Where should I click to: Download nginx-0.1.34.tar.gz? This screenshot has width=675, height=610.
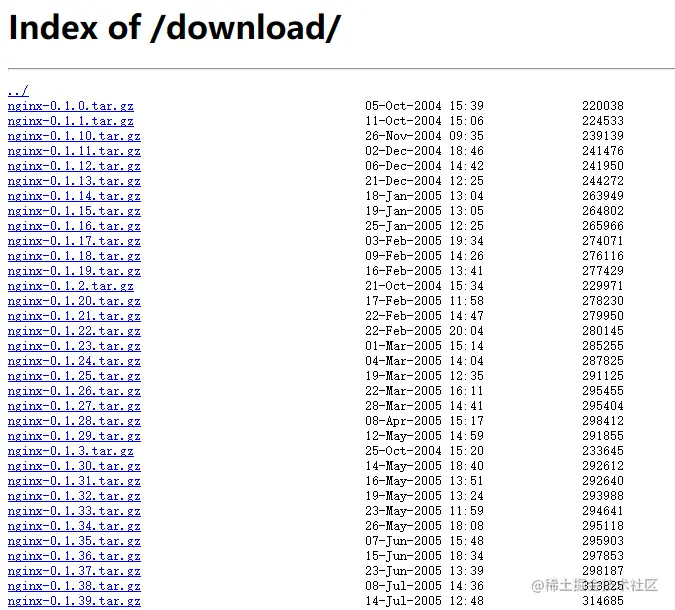click(x=74, y=526)
